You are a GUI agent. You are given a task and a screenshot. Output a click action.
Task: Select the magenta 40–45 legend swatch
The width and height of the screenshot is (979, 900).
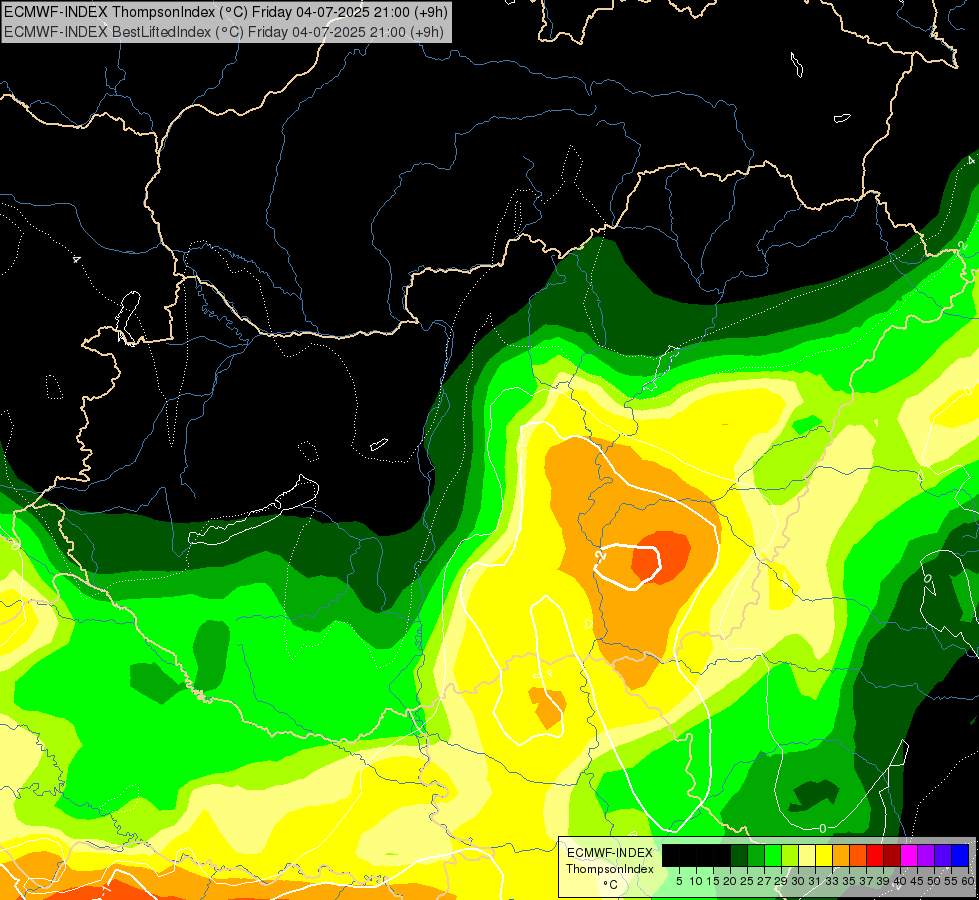(x=909, y=855)
